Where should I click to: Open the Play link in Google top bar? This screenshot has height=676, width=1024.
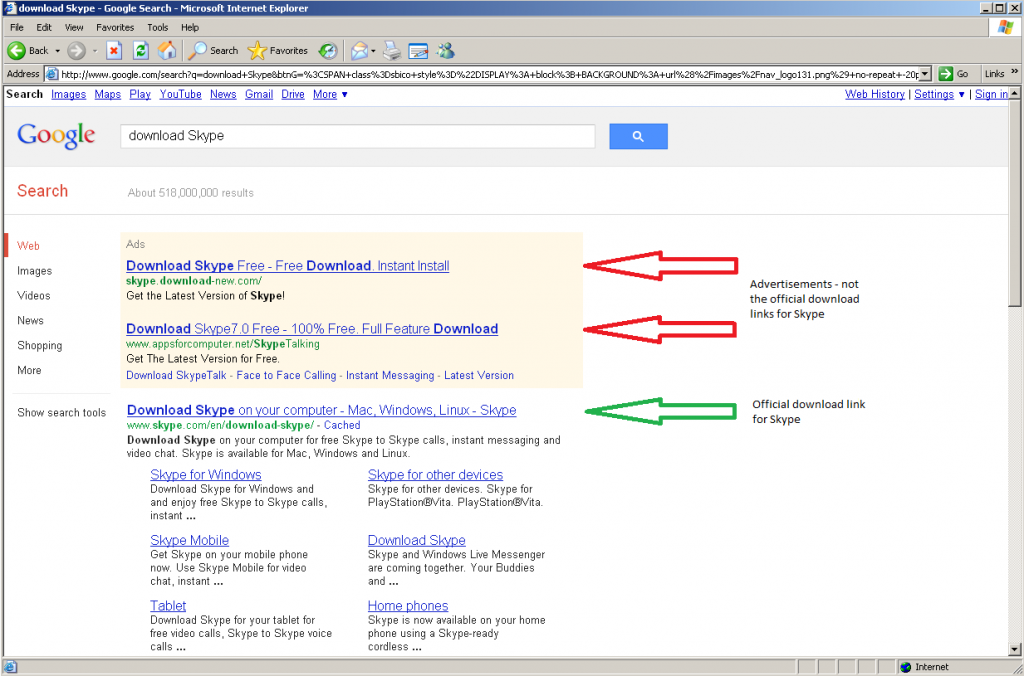140,94
